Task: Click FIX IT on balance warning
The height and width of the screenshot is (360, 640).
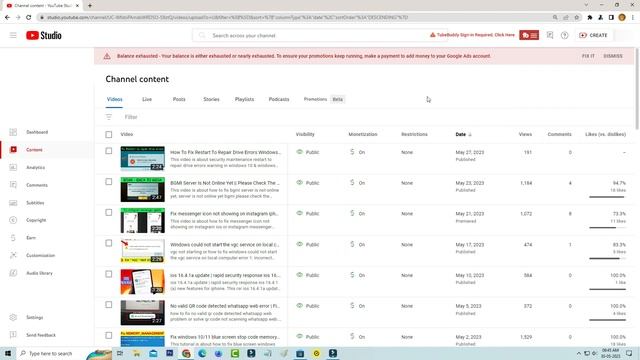Action: click(588, 56)
